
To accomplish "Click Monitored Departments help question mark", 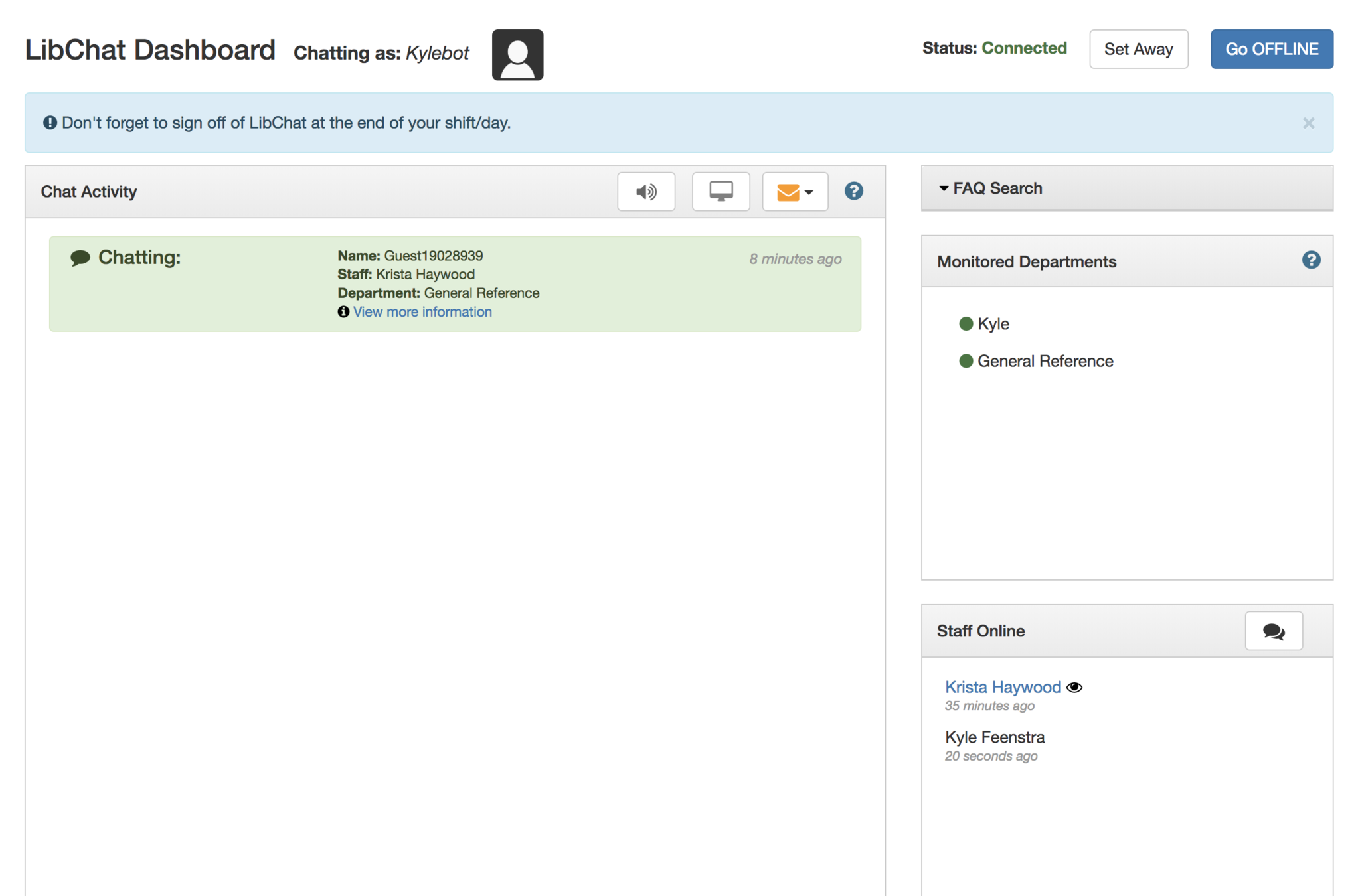I will point(1310,260).
